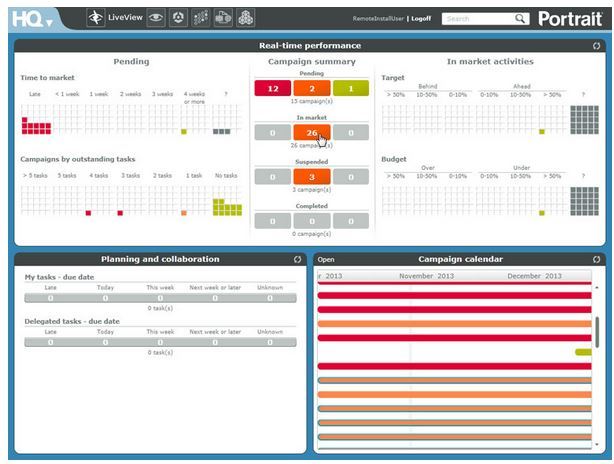
Task: Click the magnifier search icon
Action: [520, 18]
